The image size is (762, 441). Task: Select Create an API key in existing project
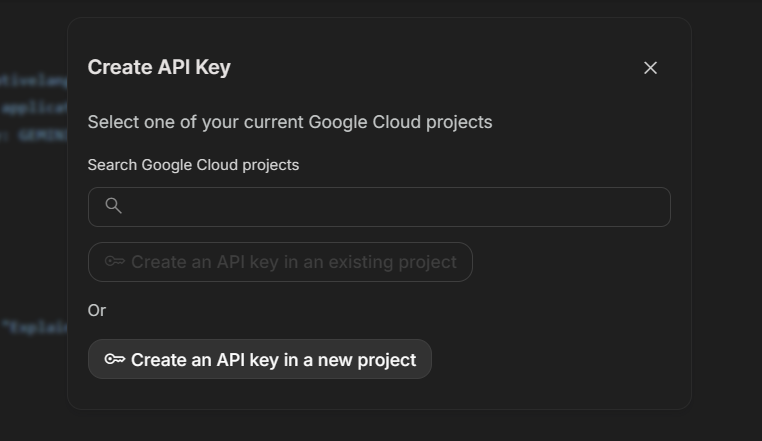(280, 262)
